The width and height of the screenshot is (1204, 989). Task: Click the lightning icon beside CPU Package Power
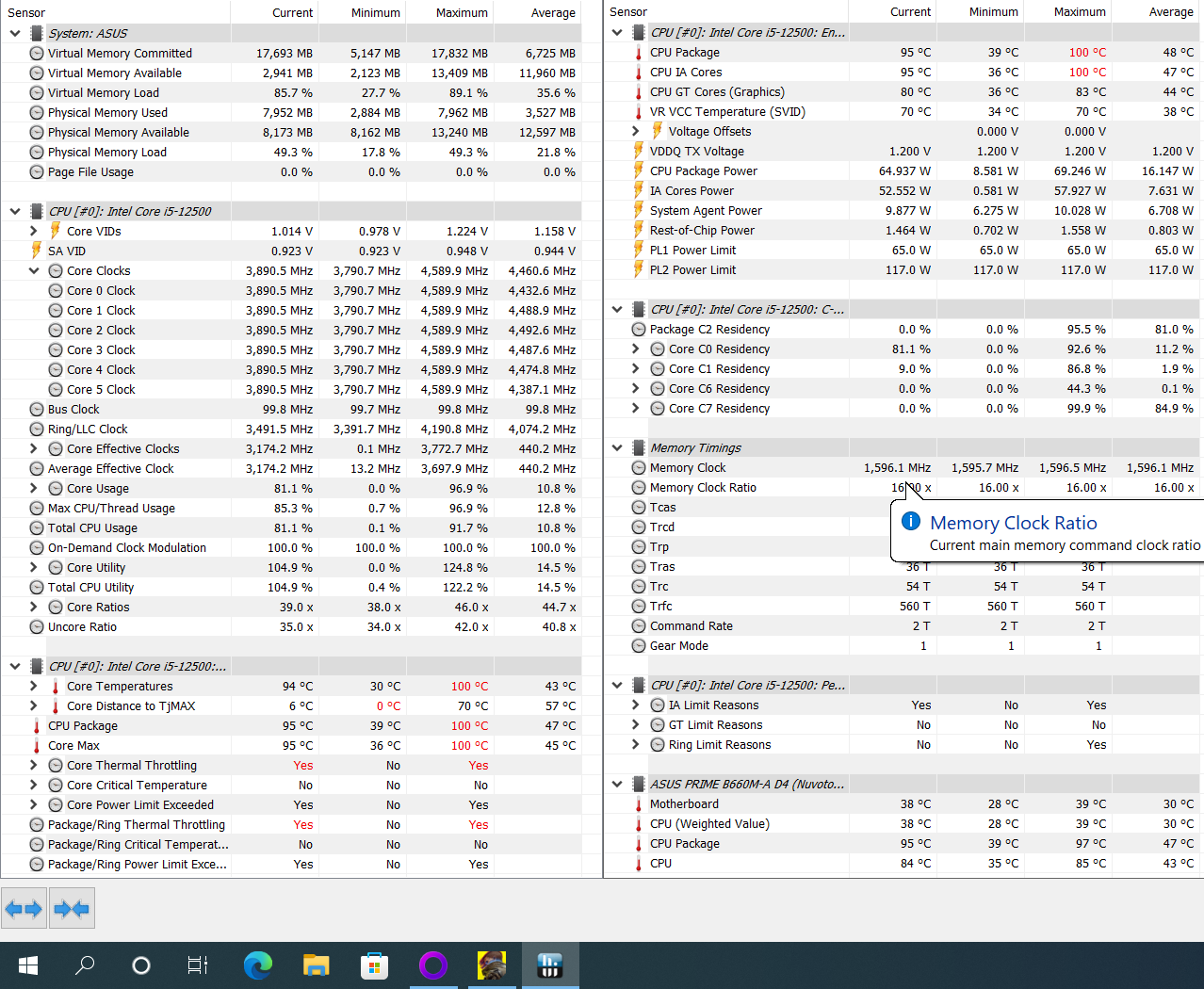639,170
